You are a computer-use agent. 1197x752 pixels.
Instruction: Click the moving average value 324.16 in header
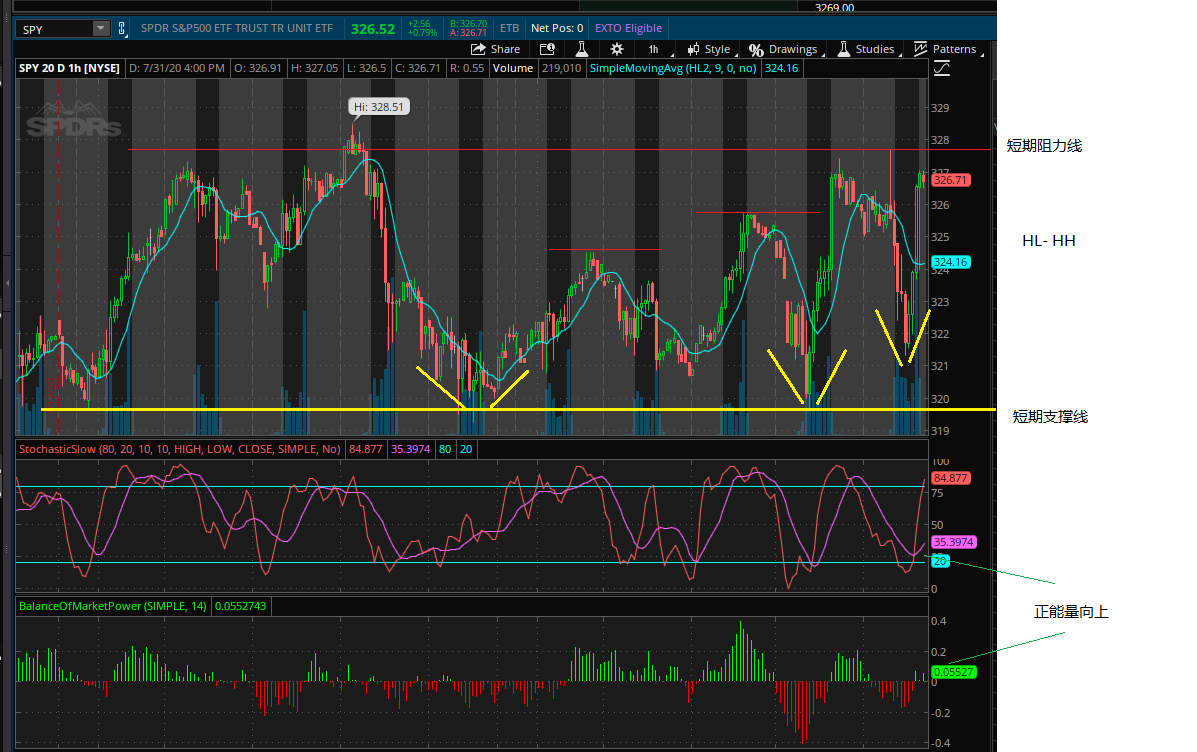(x=782, y=68)
